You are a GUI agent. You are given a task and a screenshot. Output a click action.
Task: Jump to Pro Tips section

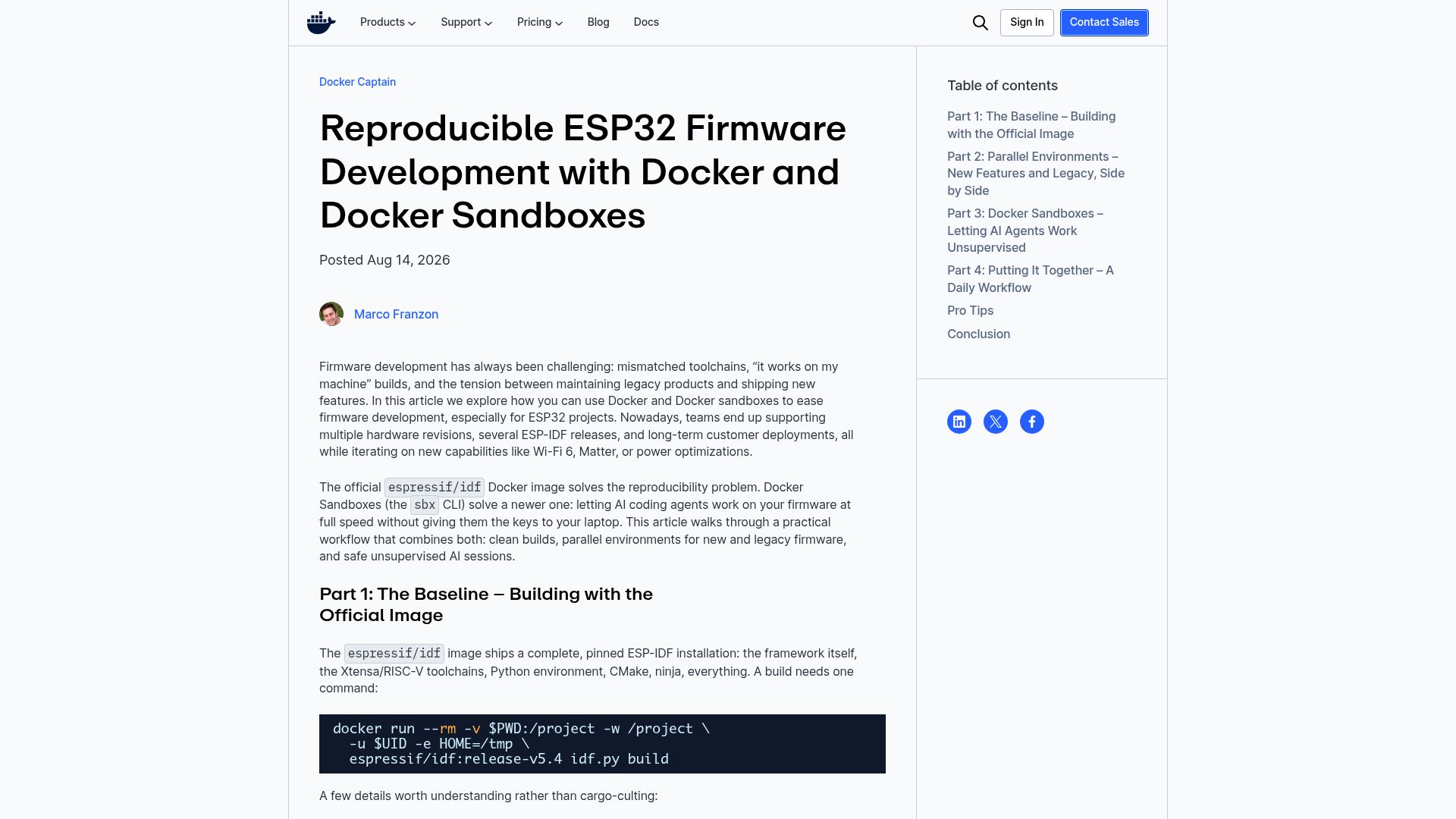970,311
